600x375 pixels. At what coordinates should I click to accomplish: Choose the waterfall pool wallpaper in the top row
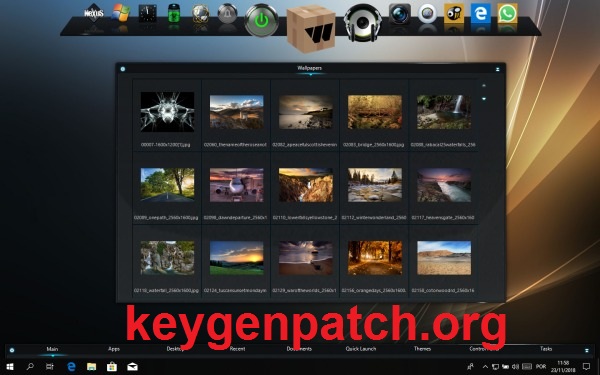(x=444, y=112)
